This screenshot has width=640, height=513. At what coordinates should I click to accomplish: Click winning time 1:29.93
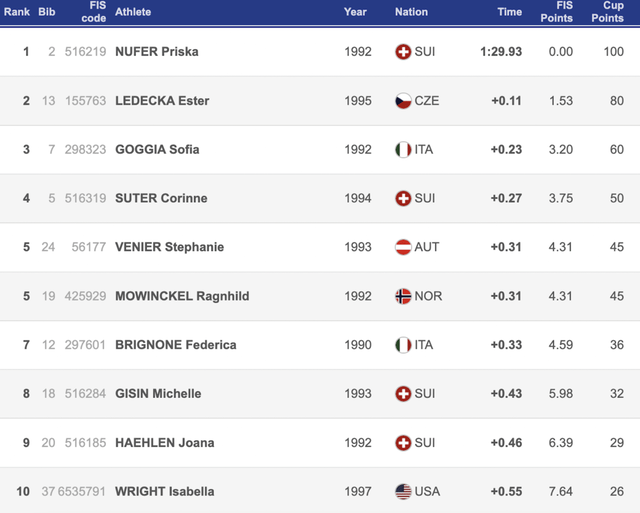point(501,52)
